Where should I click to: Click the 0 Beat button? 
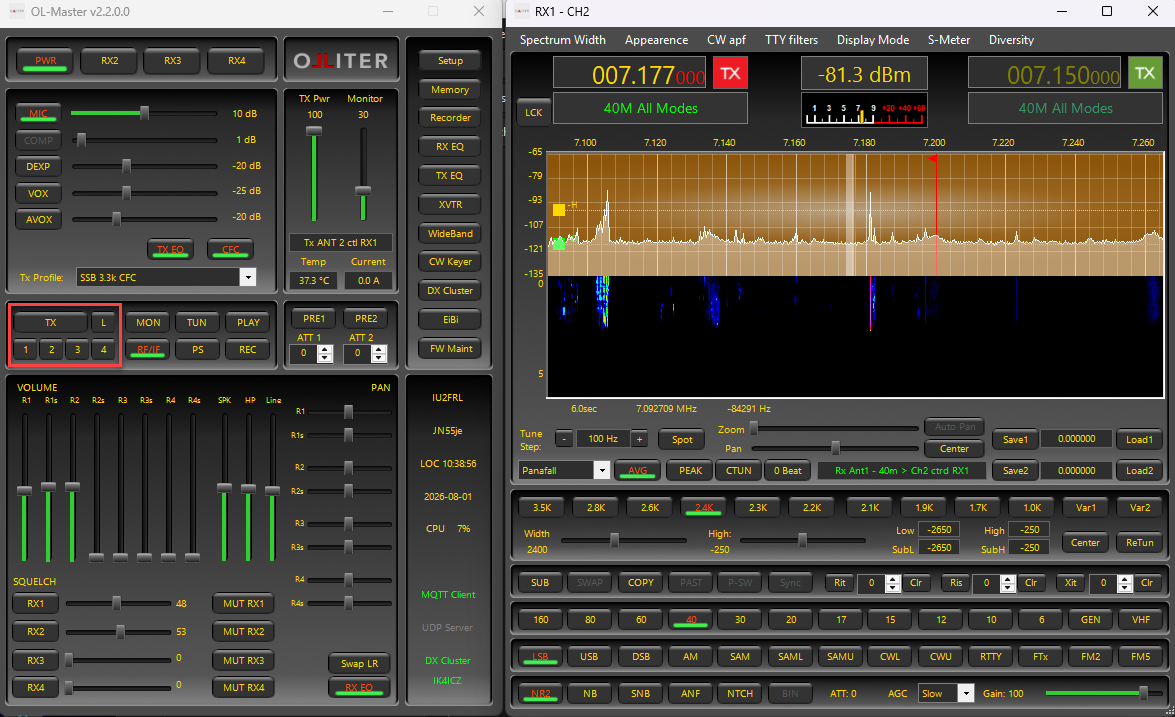[x=788, y=471]
